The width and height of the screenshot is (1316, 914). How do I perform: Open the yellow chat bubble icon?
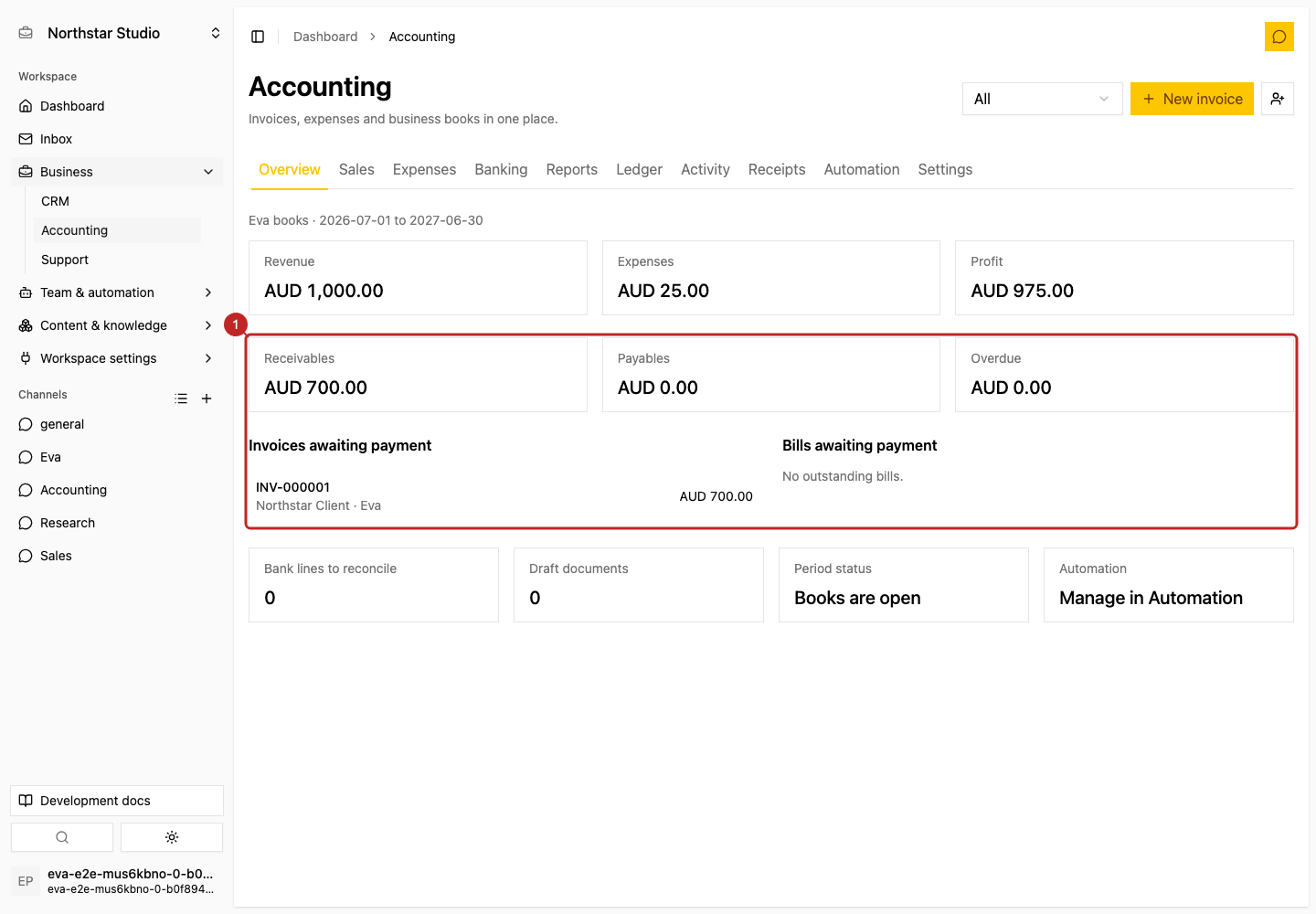[x=1279, y=37]
